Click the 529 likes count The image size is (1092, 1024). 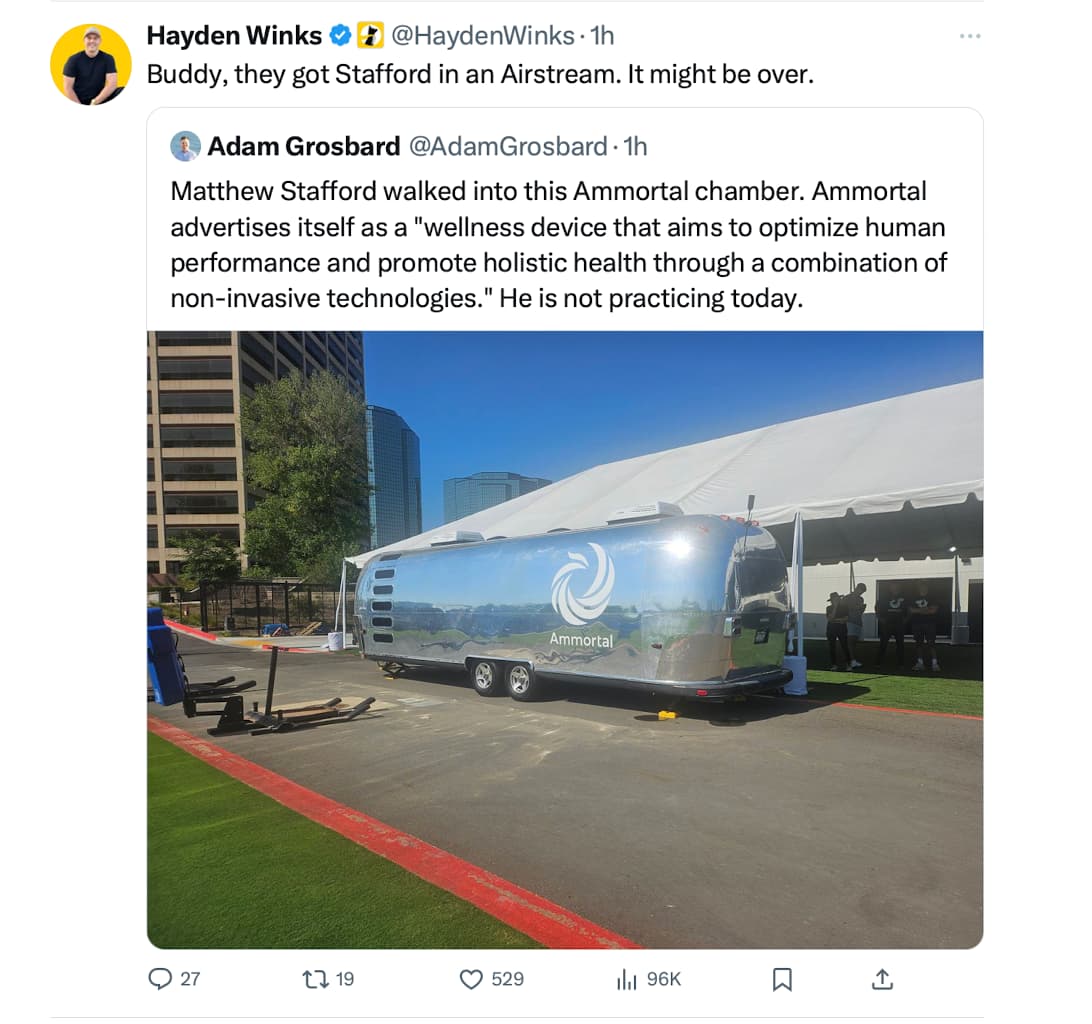click(508, 979)
